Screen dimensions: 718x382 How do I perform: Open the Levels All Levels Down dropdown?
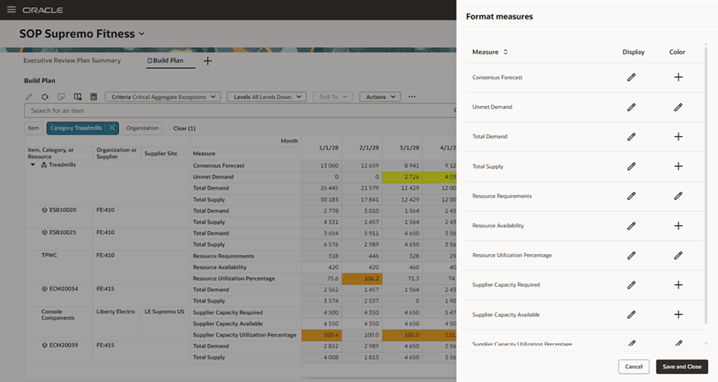coord(267,97)
